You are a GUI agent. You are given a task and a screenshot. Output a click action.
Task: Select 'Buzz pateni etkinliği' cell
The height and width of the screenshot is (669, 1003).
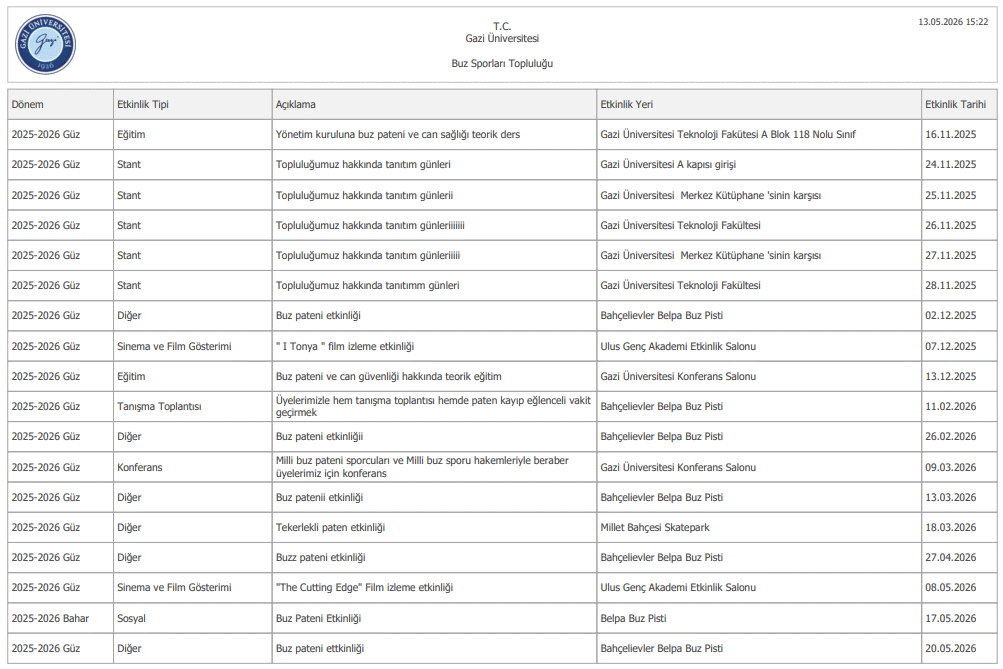(x=434, y=557)
